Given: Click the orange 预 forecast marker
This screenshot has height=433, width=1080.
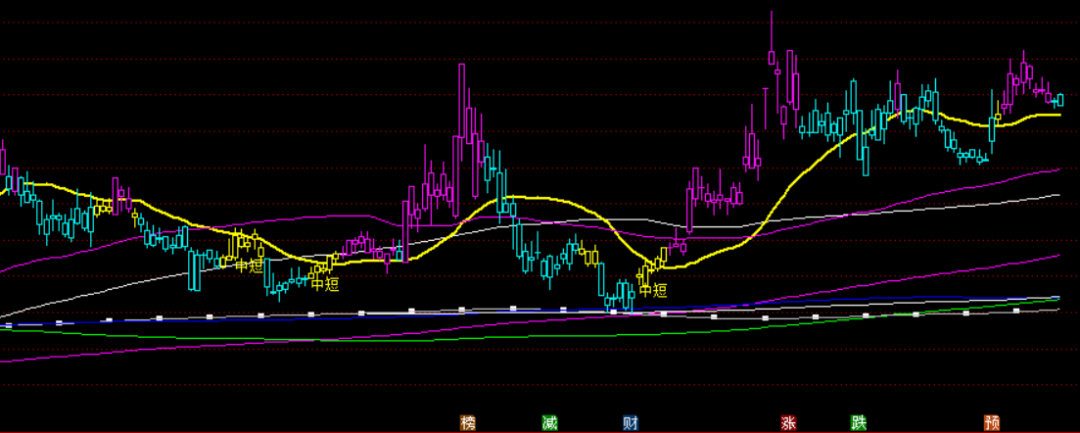Looking at the screenshot, I should (992, 422).
